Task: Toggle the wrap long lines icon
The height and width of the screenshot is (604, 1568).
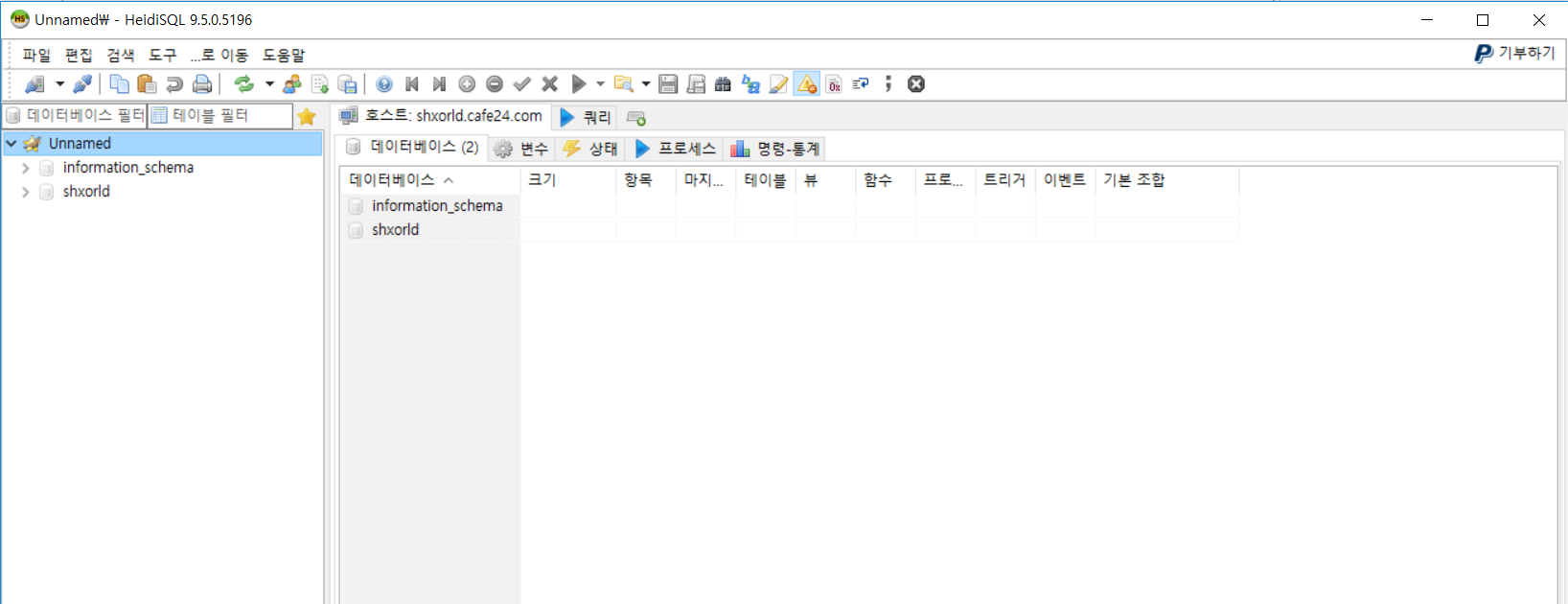Action: pyautogui.click(x=861, y=84)
